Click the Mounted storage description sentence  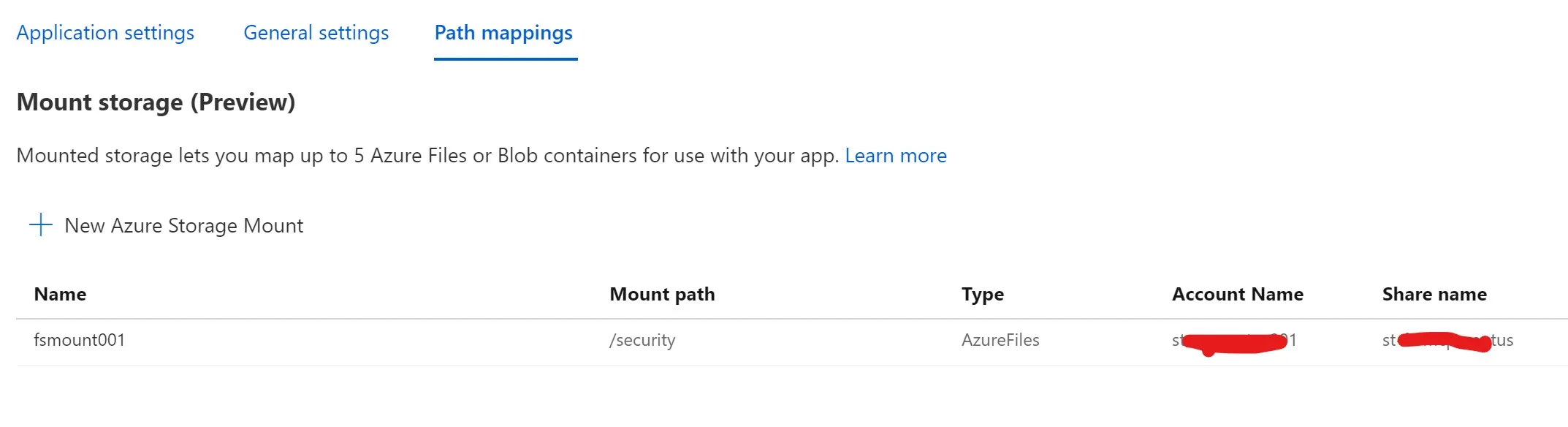tap(427, 156)
